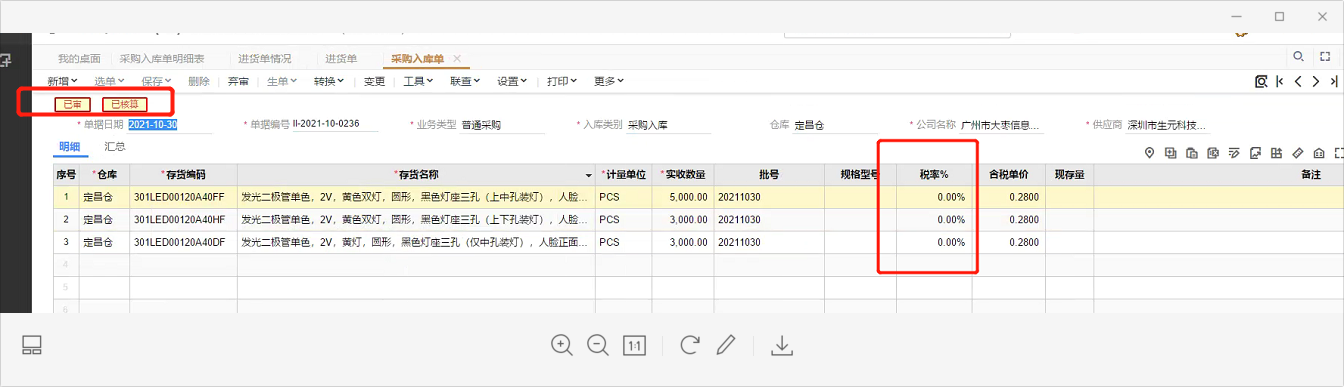1344x387 pixels.
Task: Click the 删除 toolbar button
Action: (199, 81)
